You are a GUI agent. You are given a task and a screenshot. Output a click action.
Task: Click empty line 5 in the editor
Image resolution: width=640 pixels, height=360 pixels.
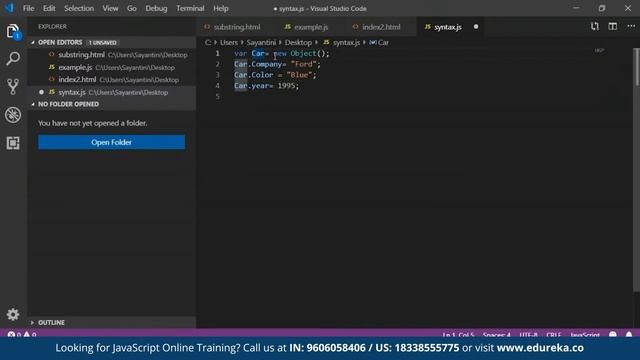412,97
